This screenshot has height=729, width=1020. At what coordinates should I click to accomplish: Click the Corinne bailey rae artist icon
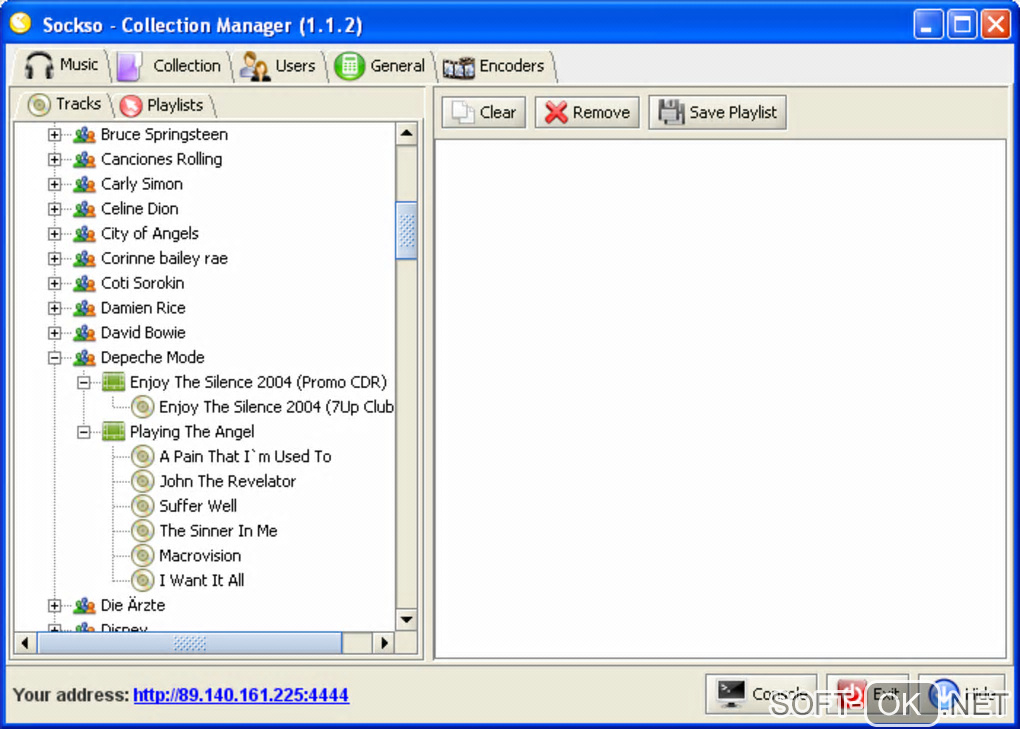(x=85, y=258)
